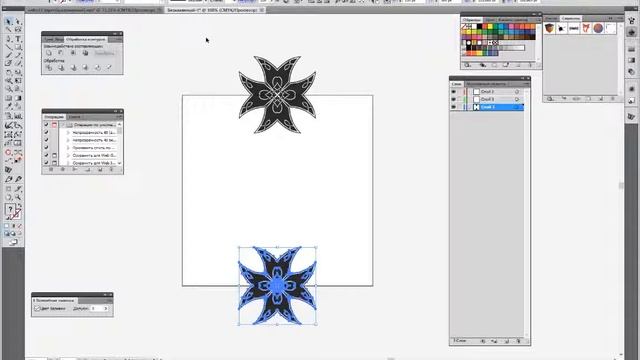Toggle checkmark of first Непрозрачность 40 action
Image resolution: width=640 pixels, height=360 pixels.
tap(46, 132)
